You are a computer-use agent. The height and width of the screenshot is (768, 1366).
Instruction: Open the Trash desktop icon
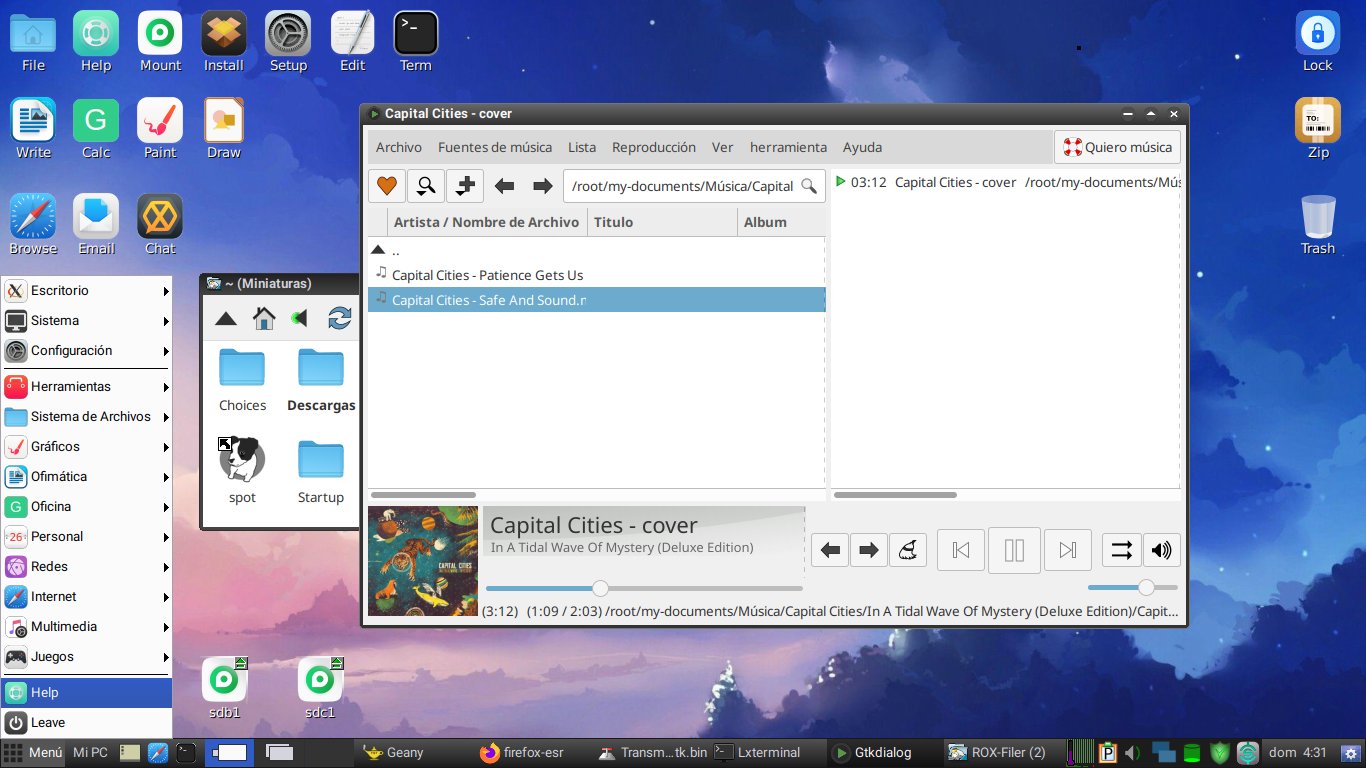point(1318,225)
